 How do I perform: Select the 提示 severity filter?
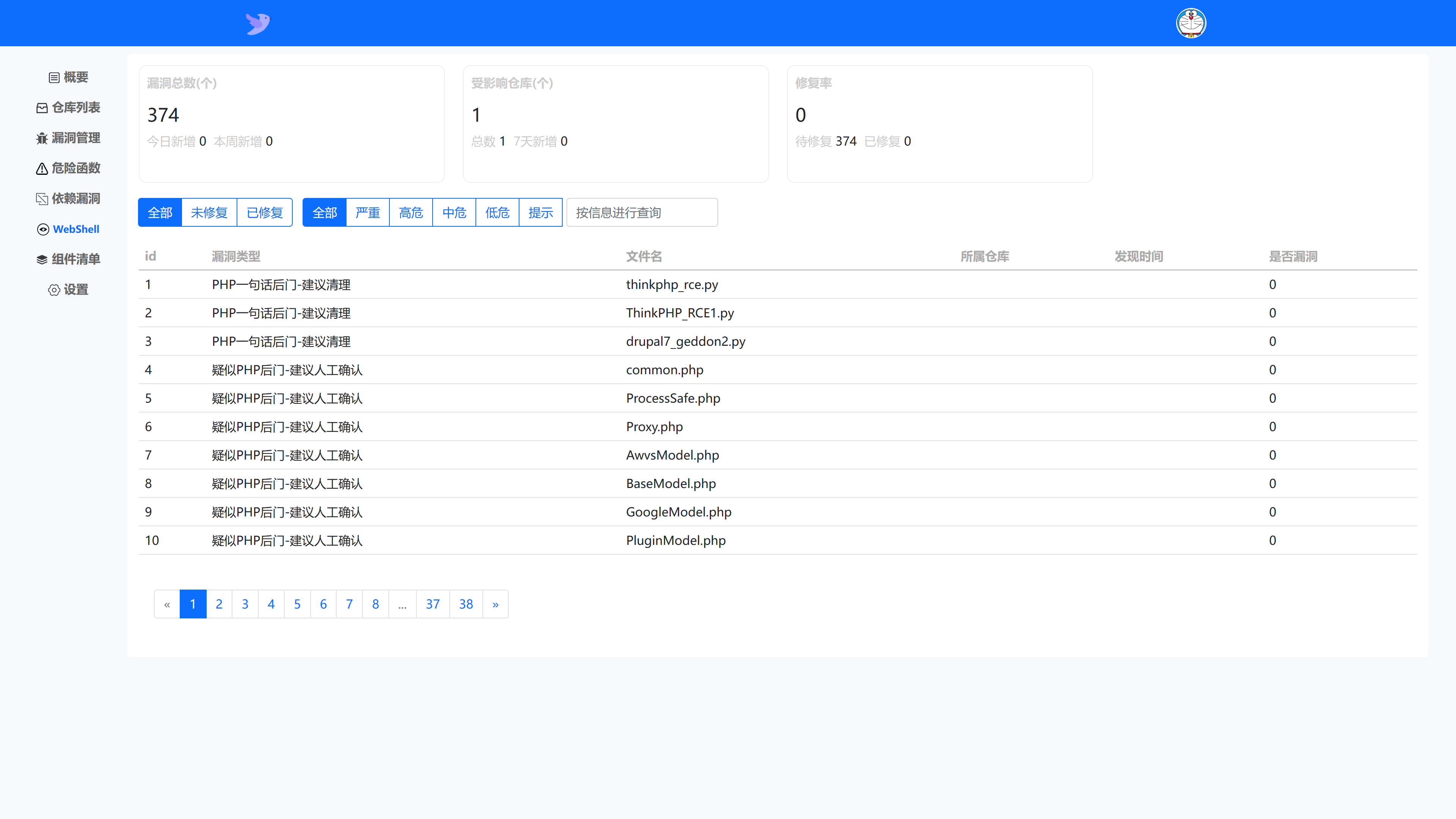540,212
